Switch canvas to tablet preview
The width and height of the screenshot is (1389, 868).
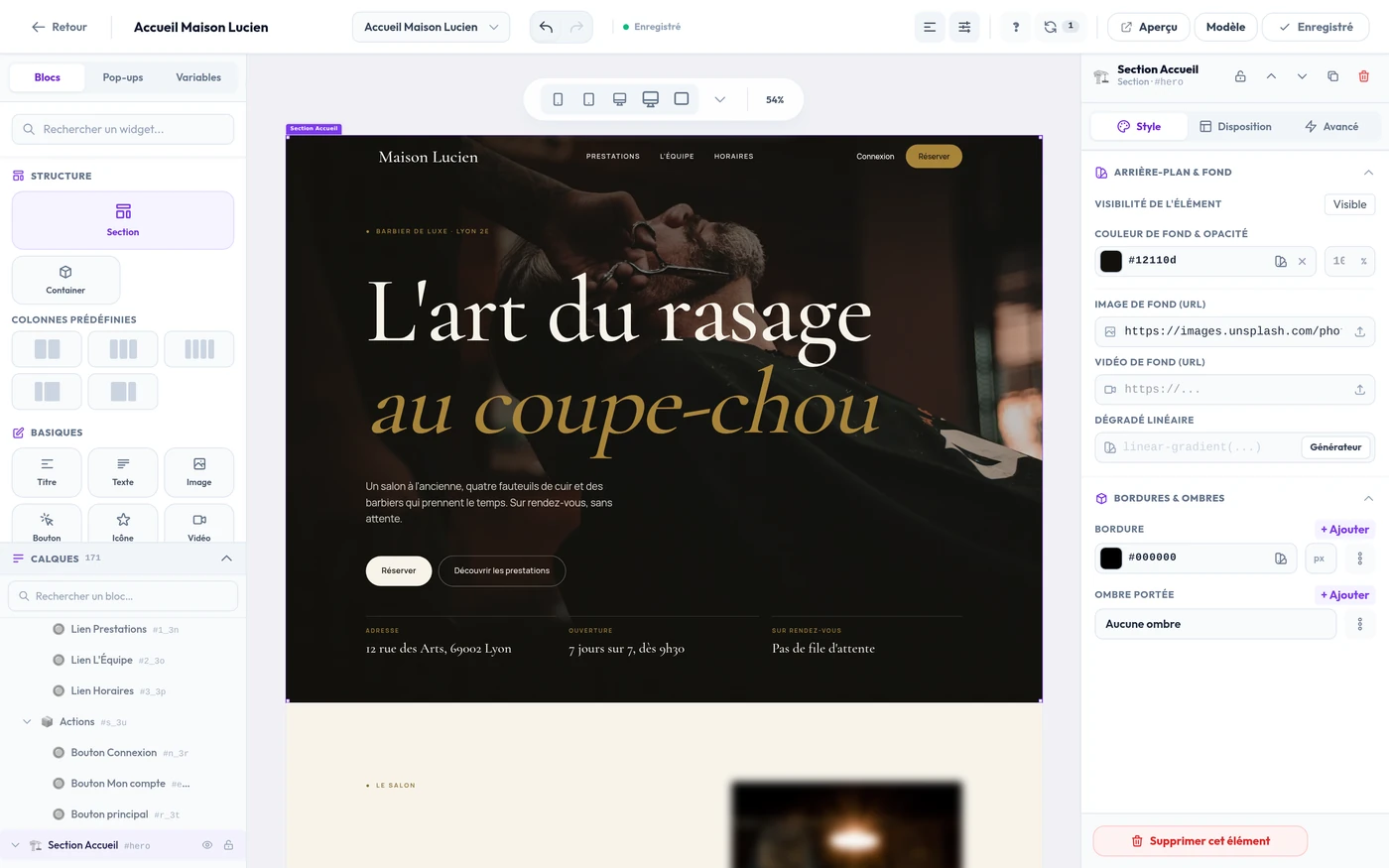[588, 99]
